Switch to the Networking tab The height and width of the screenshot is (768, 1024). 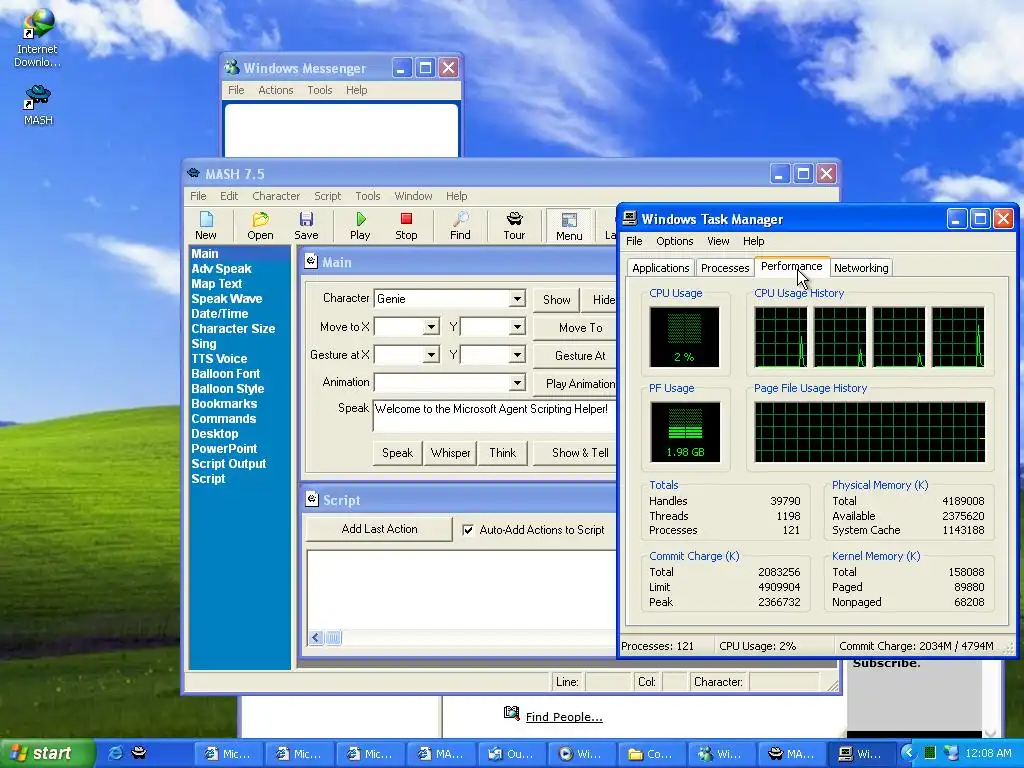tap(861, 268)
